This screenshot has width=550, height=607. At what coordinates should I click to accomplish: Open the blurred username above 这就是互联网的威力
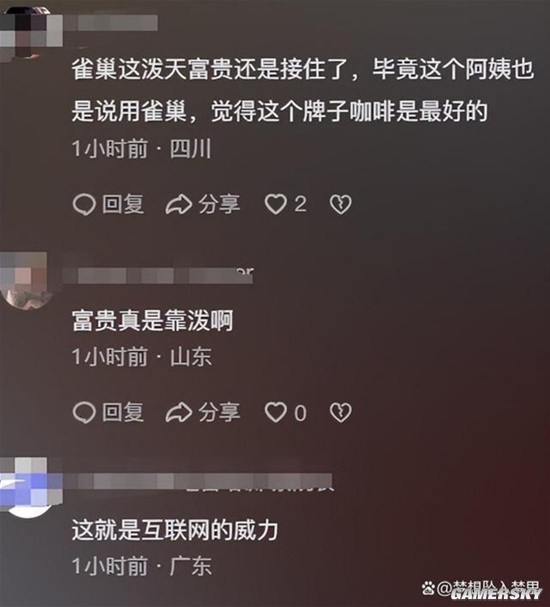click(x=198, y=481)
